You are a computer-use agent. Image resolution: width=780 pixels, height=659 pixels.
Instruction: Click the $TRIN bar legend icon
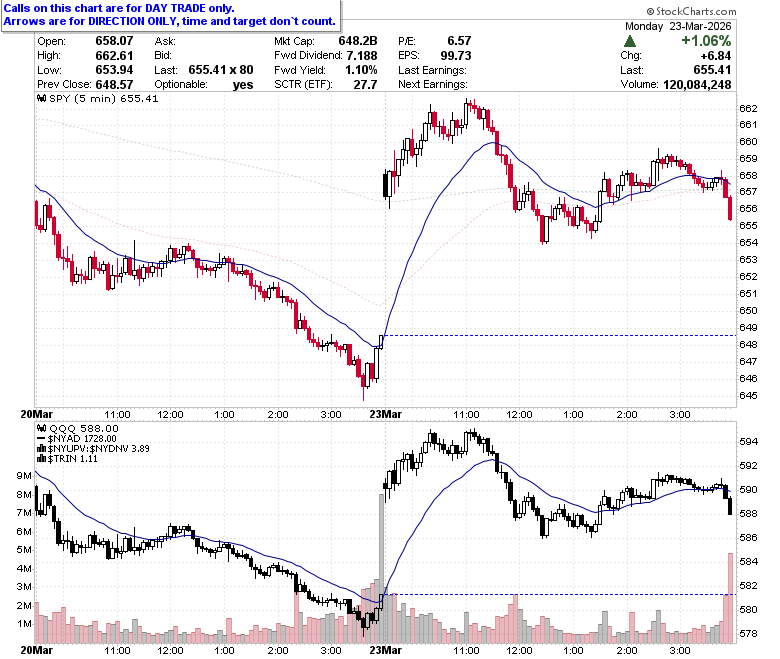tap(42, 459)
